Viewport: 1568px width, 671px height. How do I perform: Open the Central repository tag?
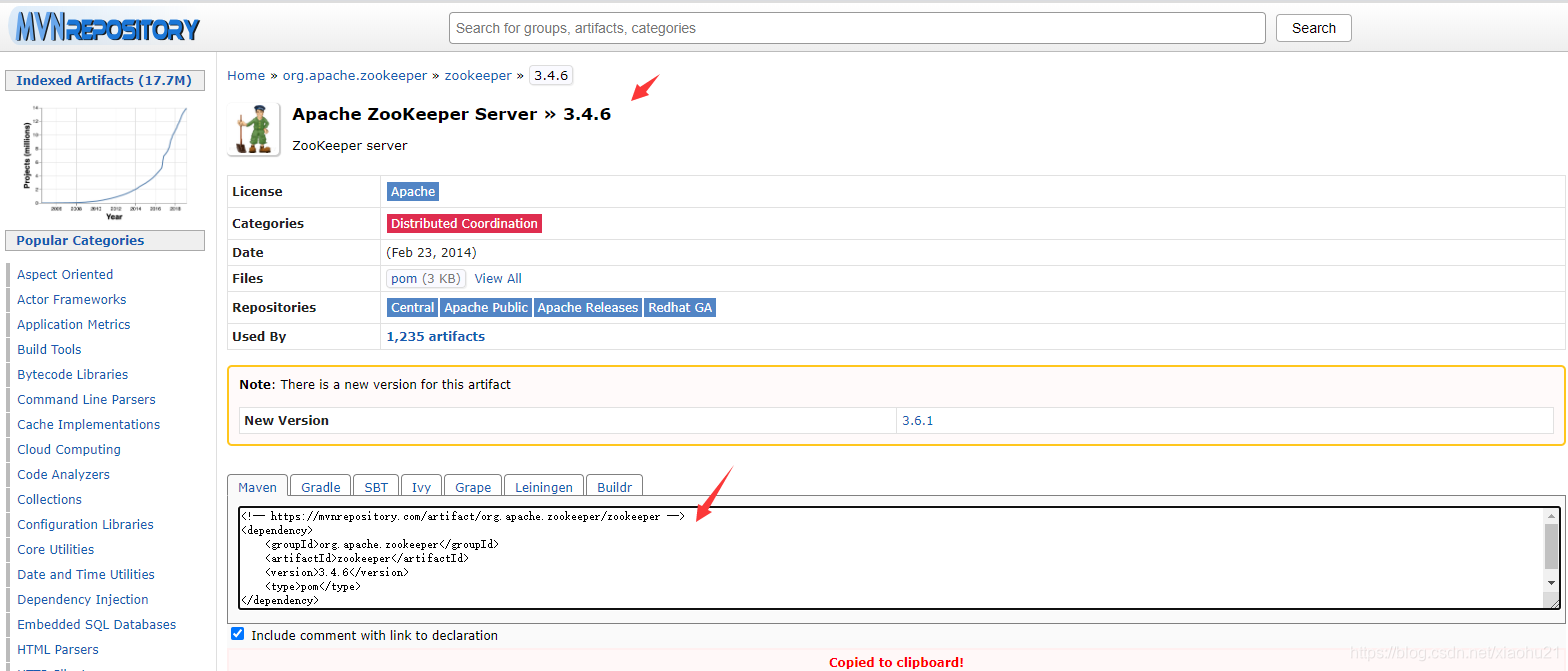[x=413, y=307]
